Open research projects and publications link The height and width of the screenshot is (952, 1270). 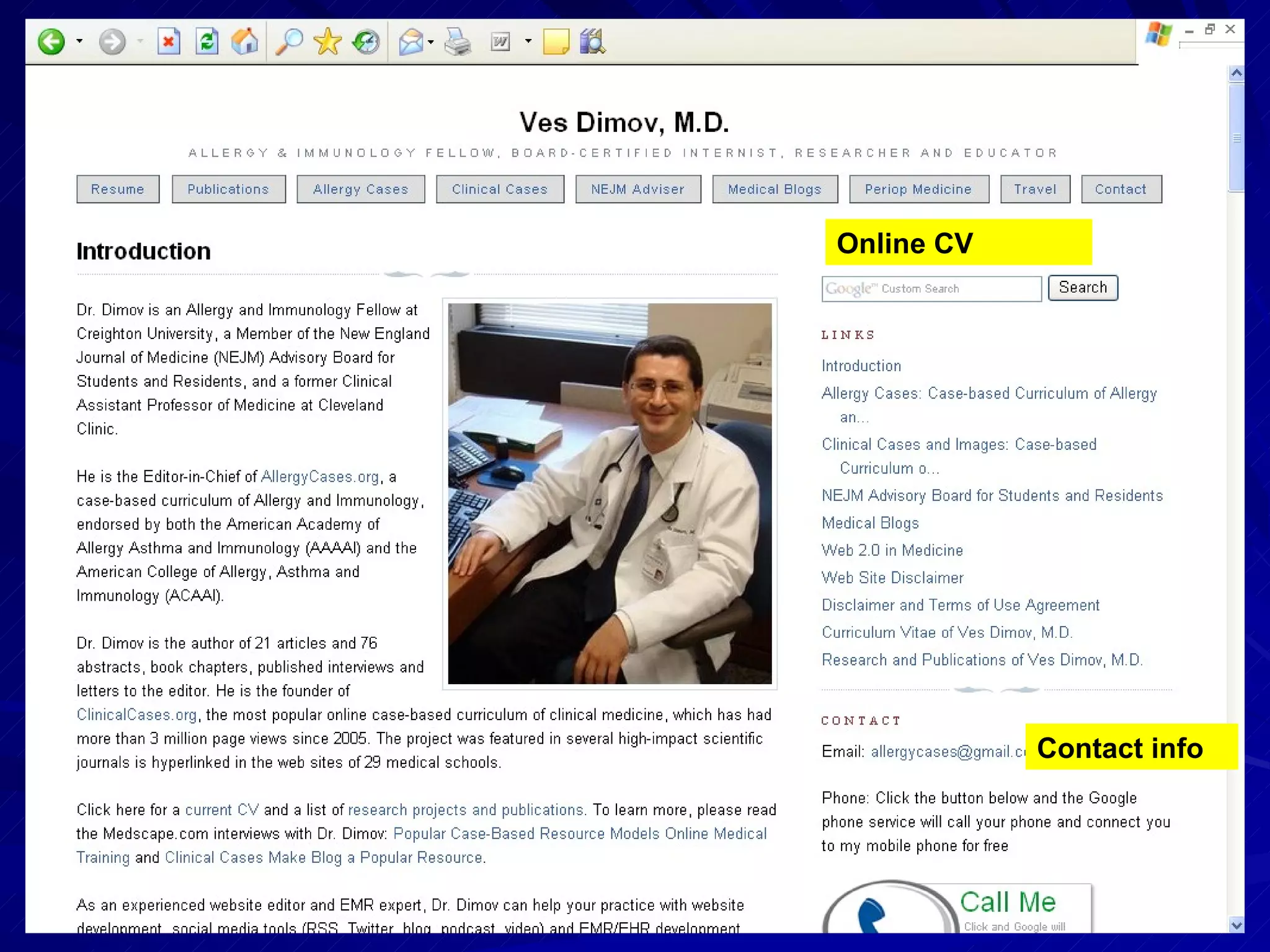tap(466, 810)
